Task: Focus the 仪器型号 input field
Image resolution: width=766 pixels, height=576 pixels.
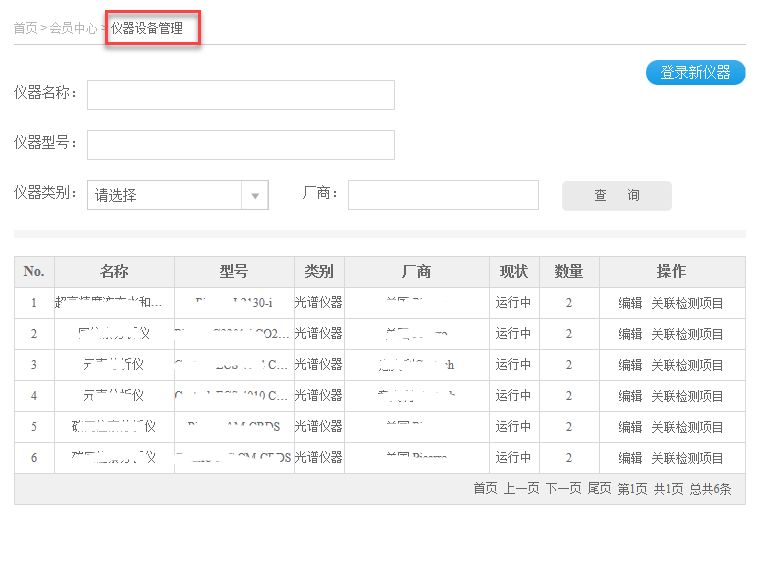Action: point(240,145)
